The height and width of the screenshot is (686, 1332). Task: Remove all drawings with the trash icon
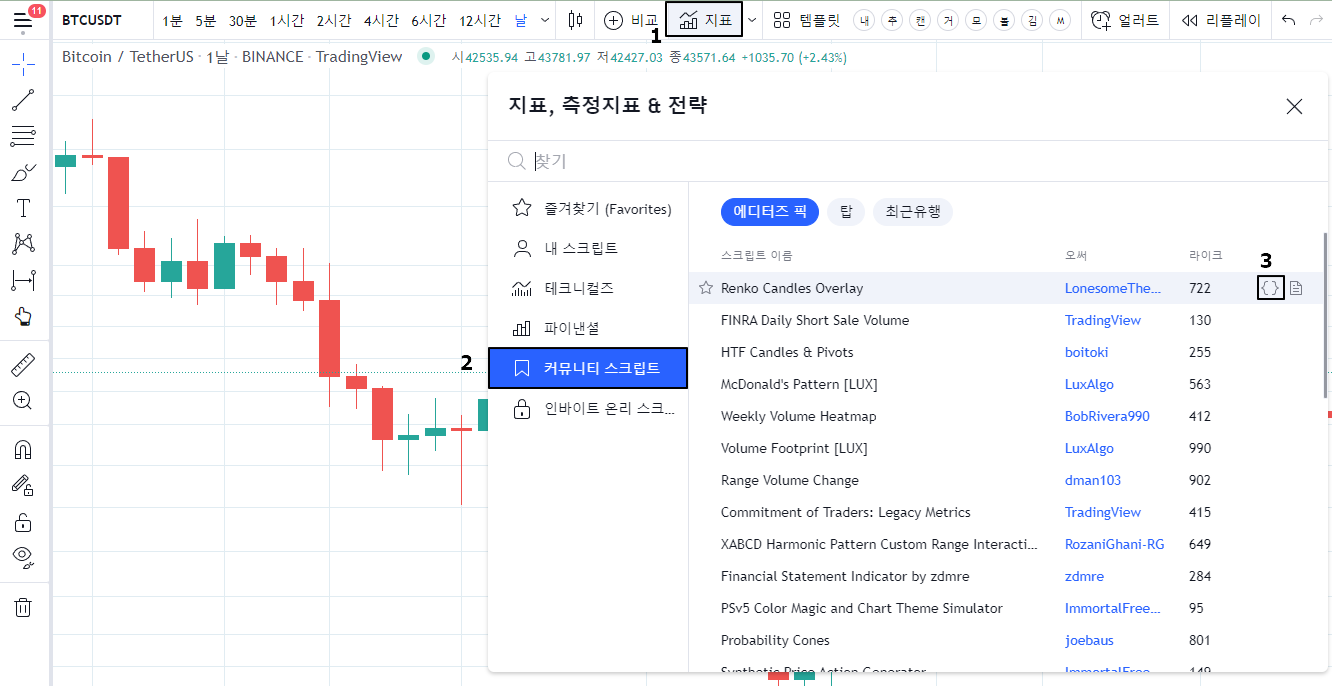pos(23,607)
